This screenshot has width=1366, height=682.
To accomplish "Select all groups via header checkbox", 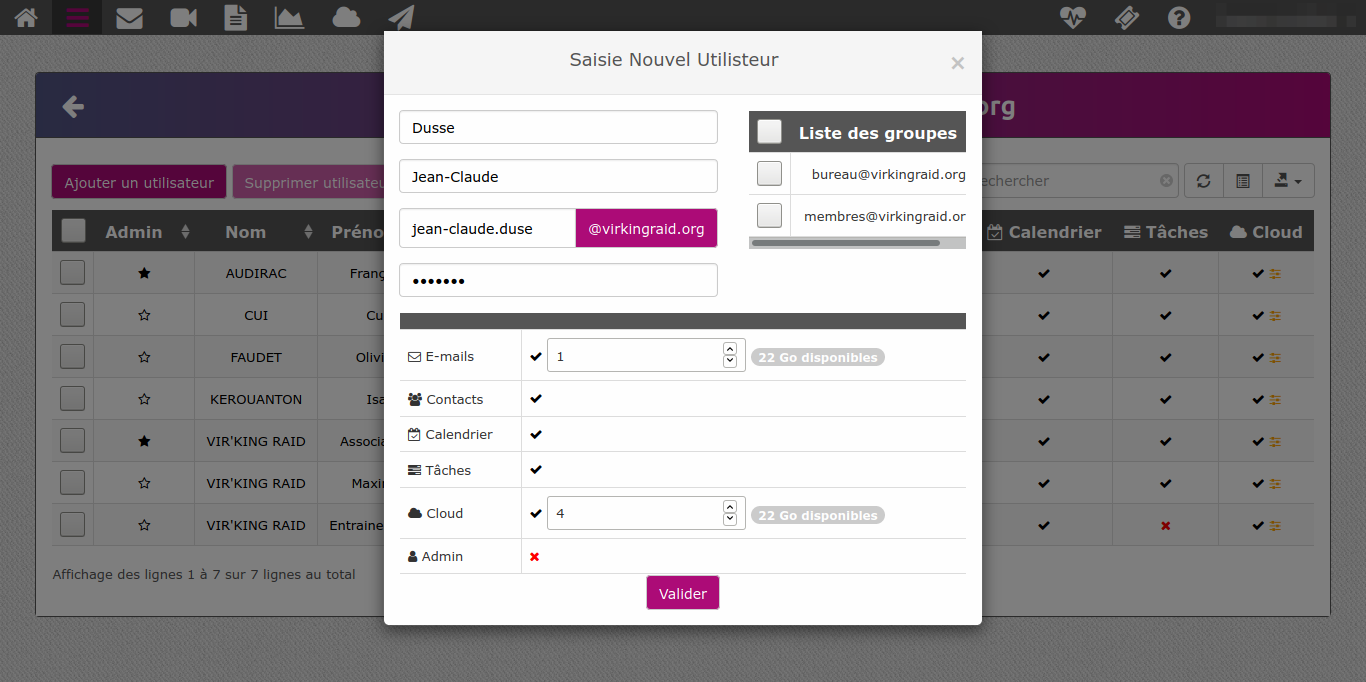I will pyautogui.click(x=769, y=131).
